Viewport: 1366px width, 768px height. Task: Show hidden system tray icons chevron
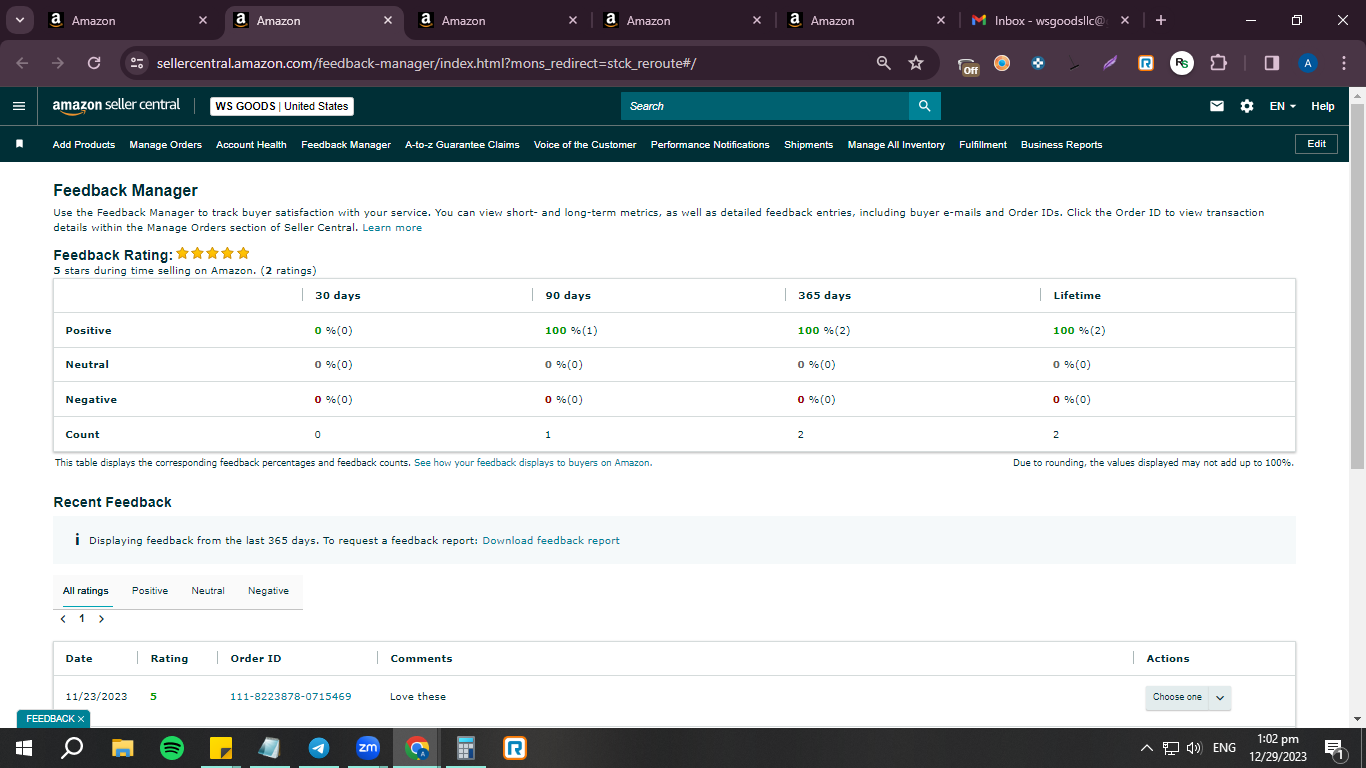click(x=1147, y=748)
